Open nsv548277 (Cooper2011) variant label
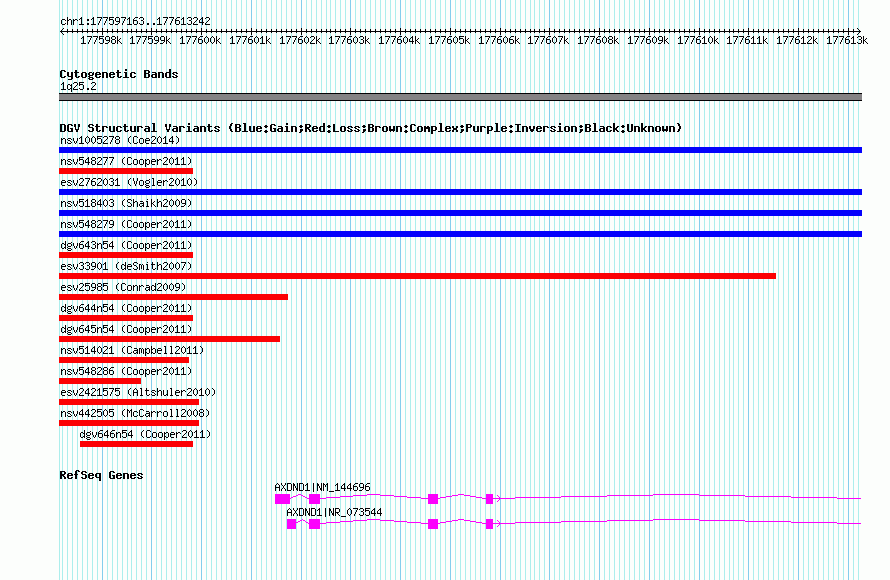 [126, 161]
